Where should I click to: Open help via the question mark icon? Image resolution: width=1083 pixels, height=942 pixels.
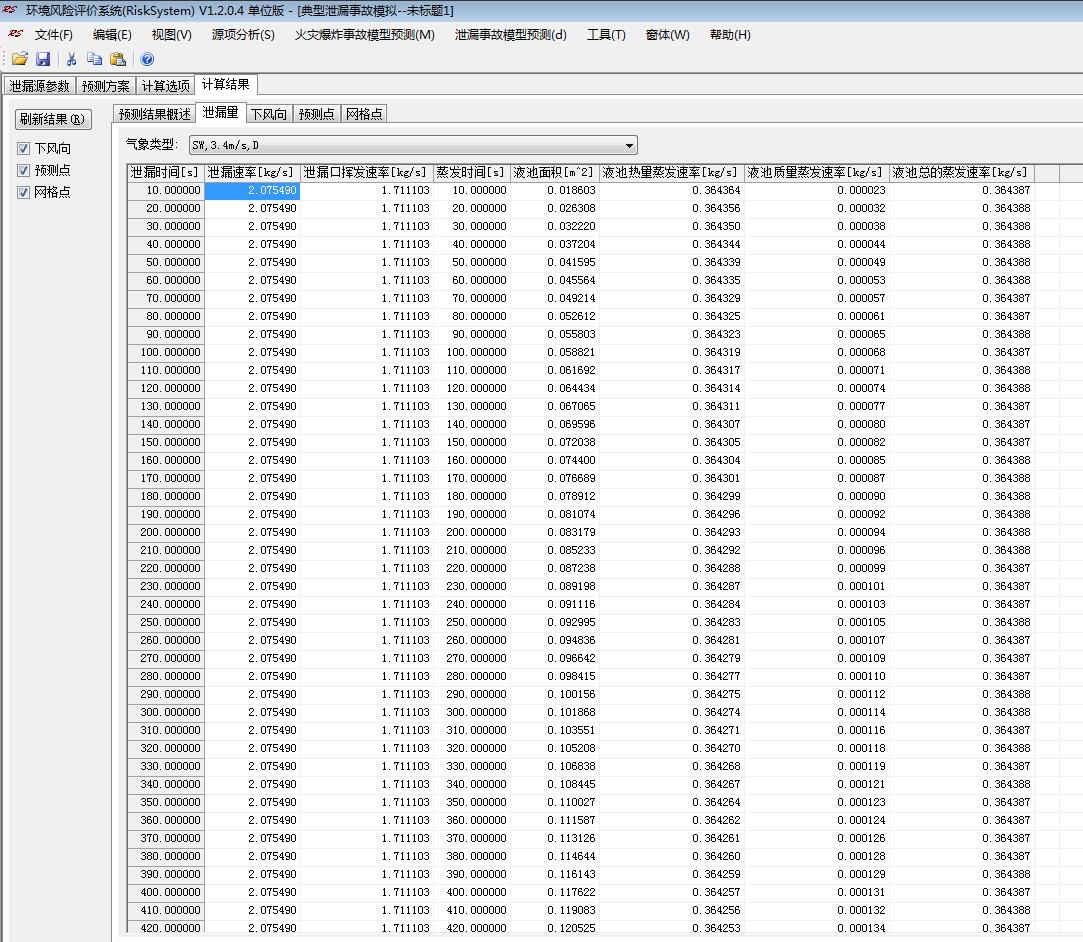[147, 59]
